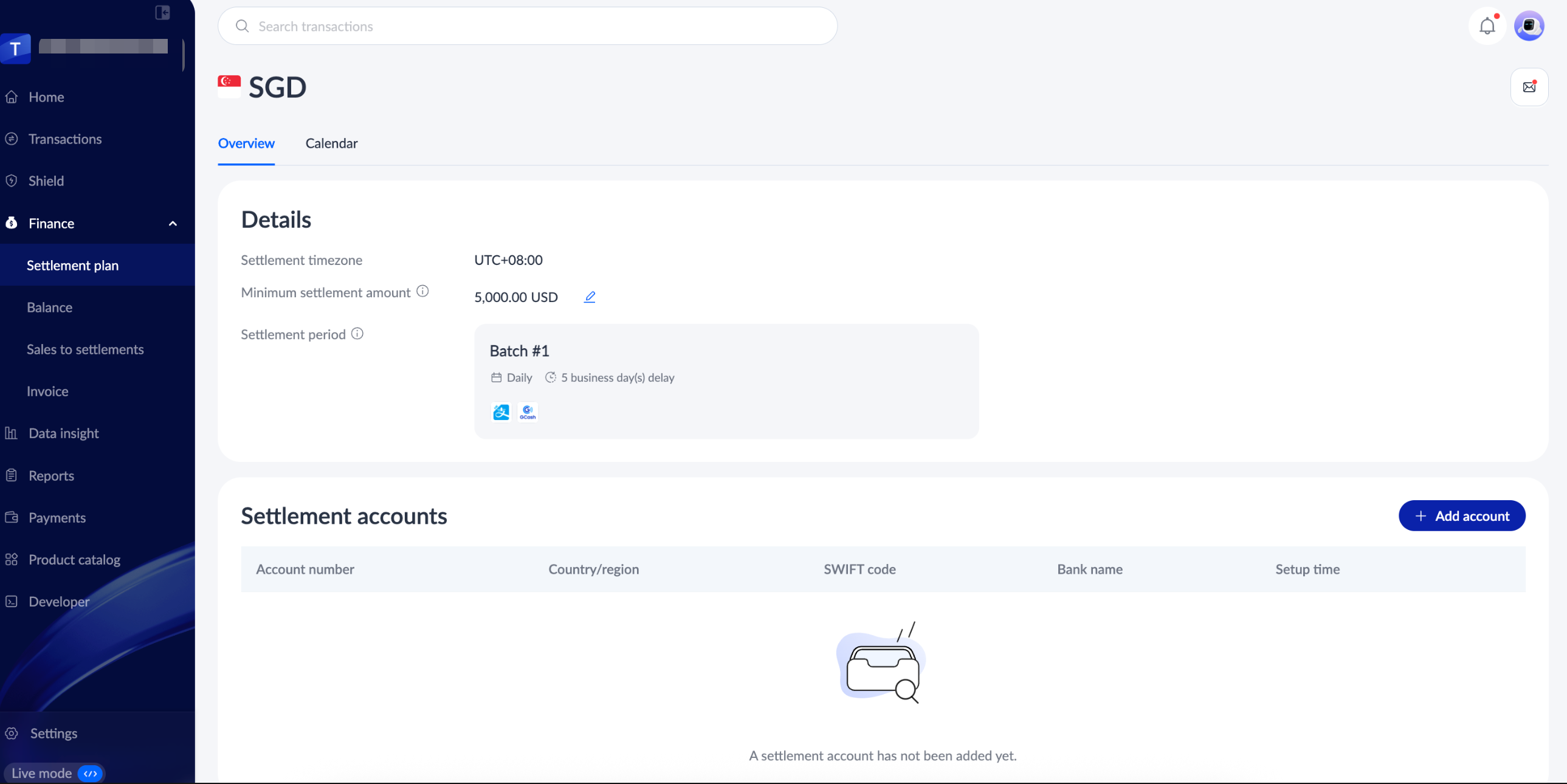Click the Settings gear icon

[11, 733]
